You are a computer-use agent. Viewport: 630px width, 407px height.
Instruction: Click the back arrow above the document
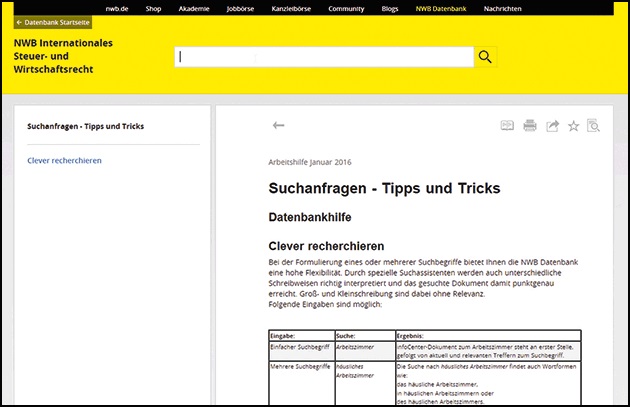[x=279, y=125]
